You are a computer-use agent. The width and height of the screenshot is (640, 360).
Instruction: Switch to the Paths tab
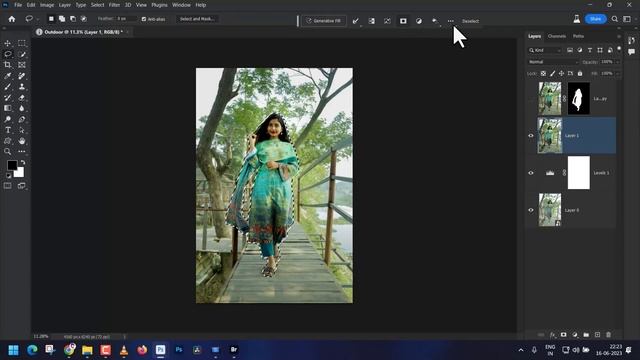578,36
